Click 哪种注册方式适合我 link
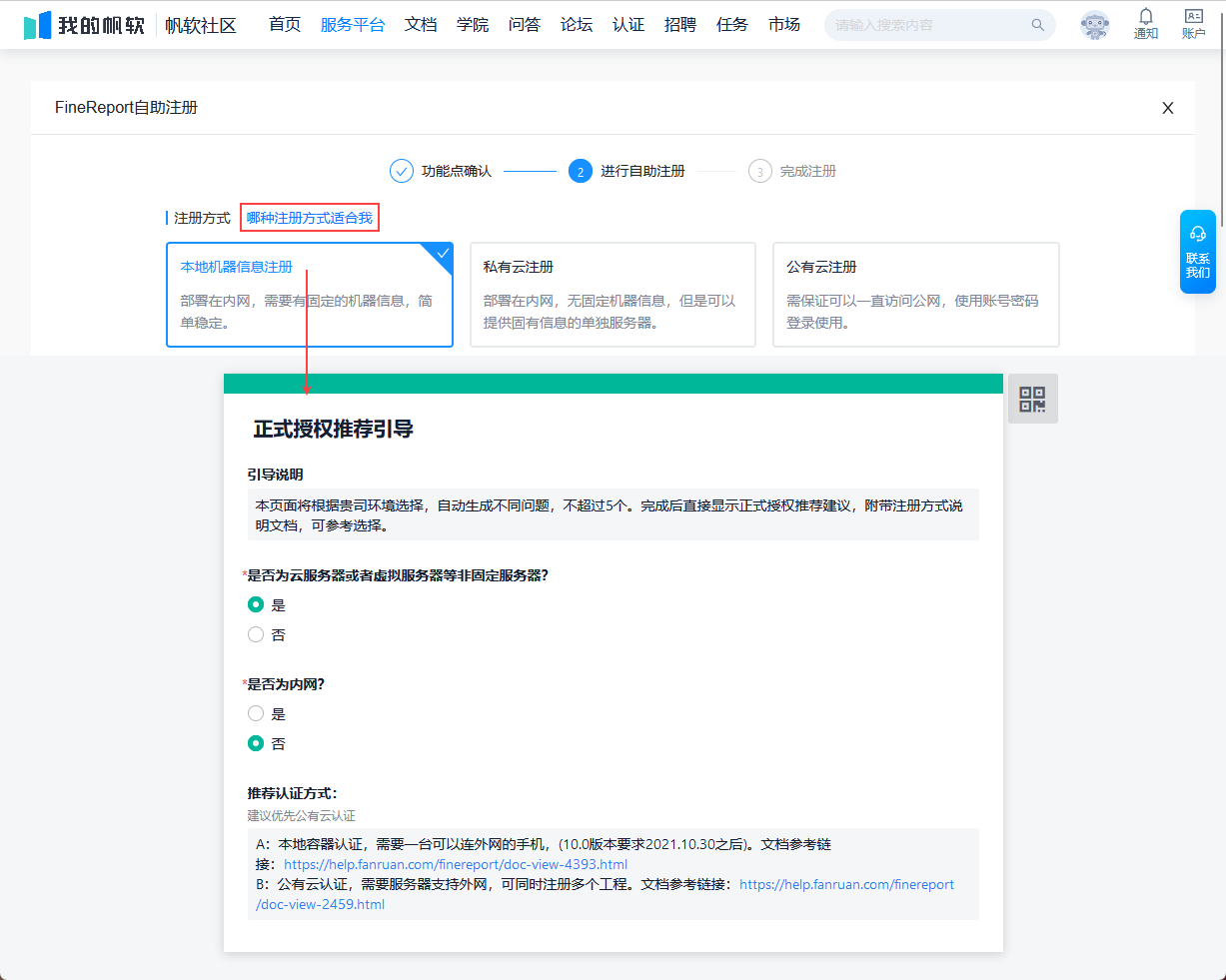Viewport: 1226px width, 980px height. click(310, 218)
